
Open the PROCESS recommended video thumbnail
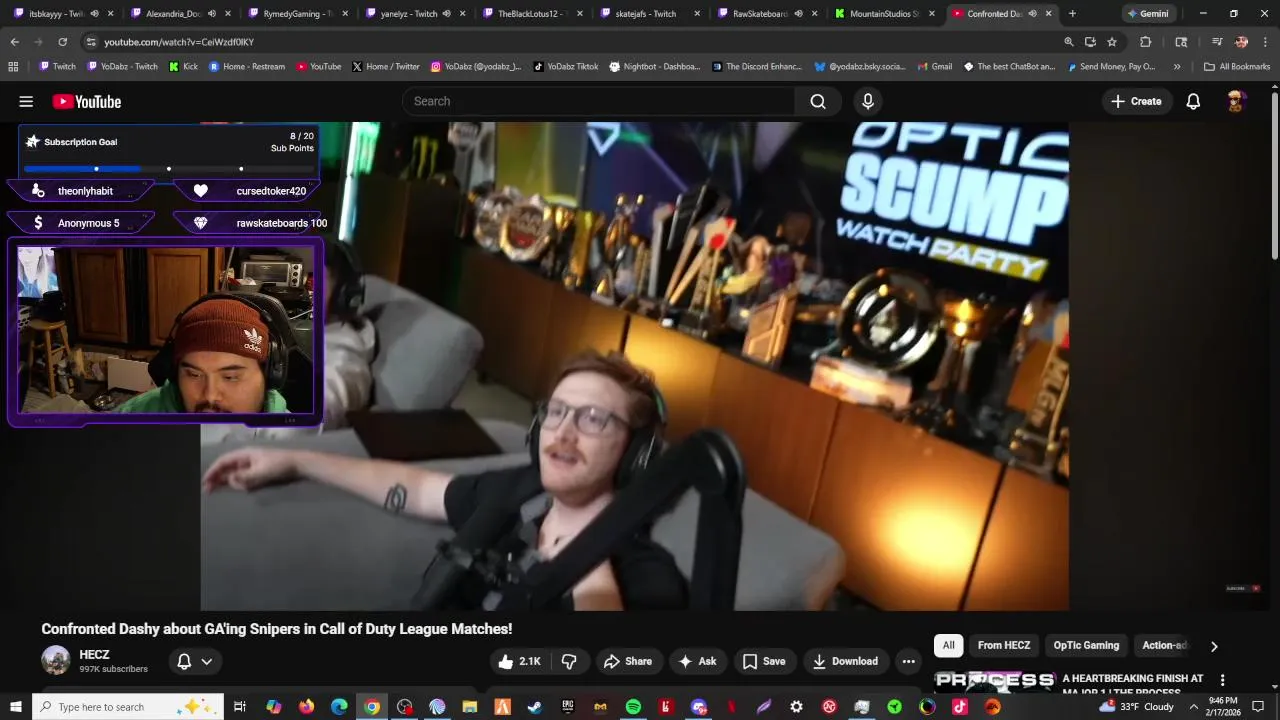coord(994,680)
